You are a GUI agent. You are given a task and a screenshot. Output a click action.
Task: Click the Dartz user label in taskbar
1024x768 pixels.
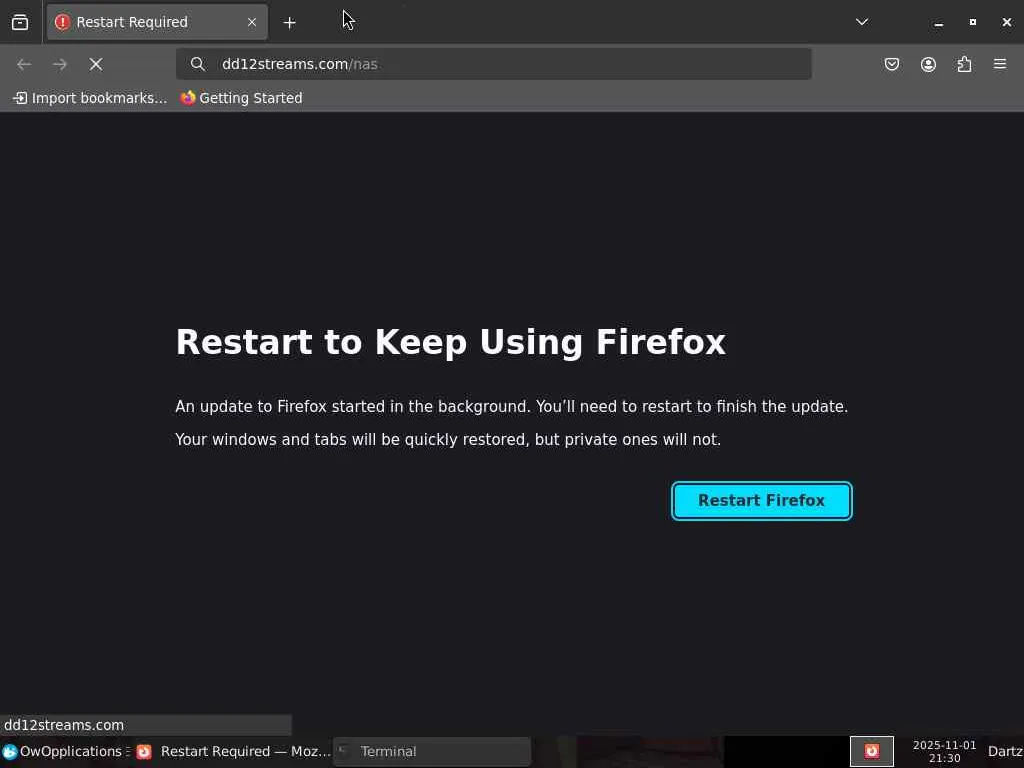point(1005,752)
